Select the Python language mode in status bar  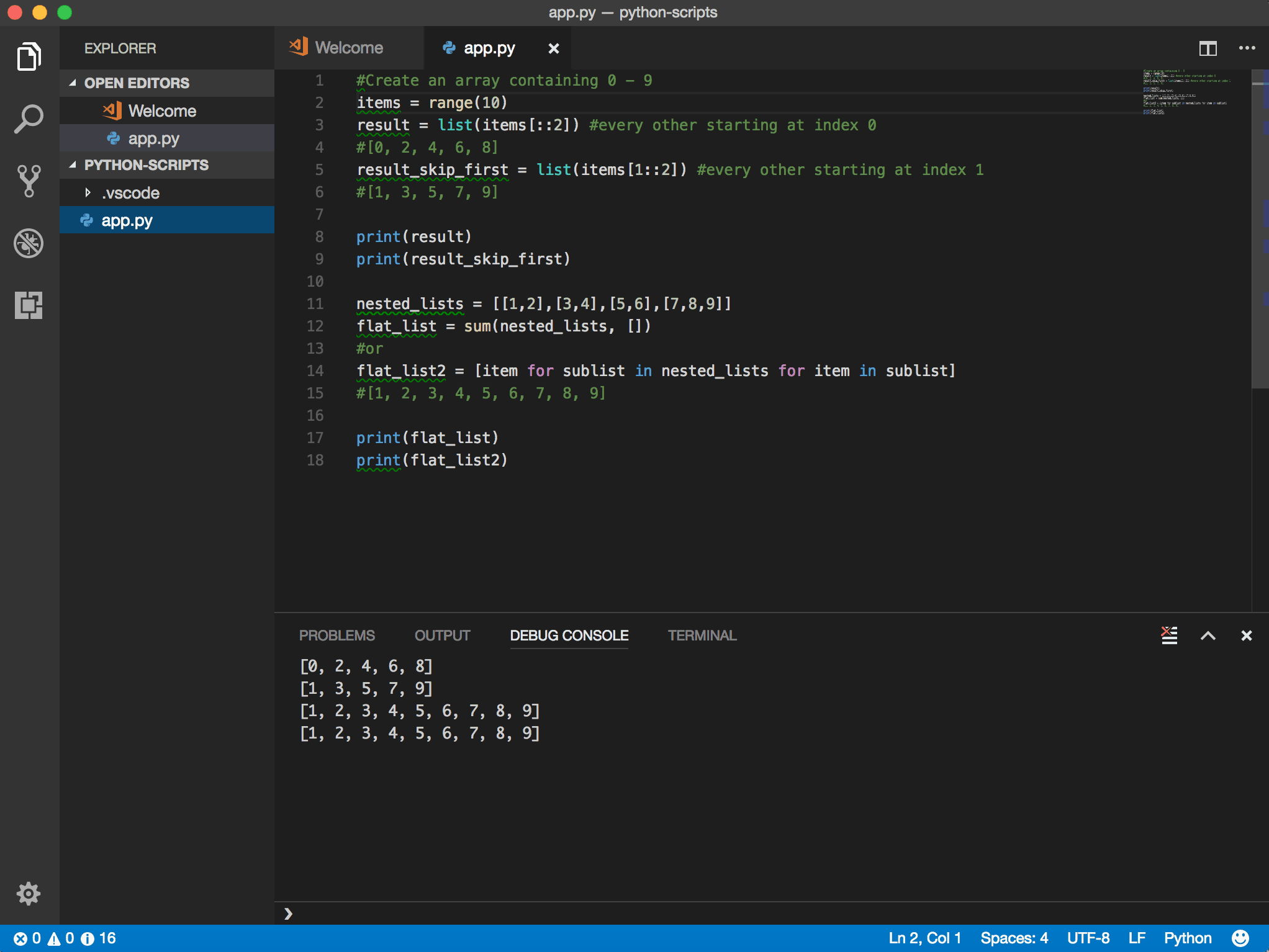coord(1187,938)
